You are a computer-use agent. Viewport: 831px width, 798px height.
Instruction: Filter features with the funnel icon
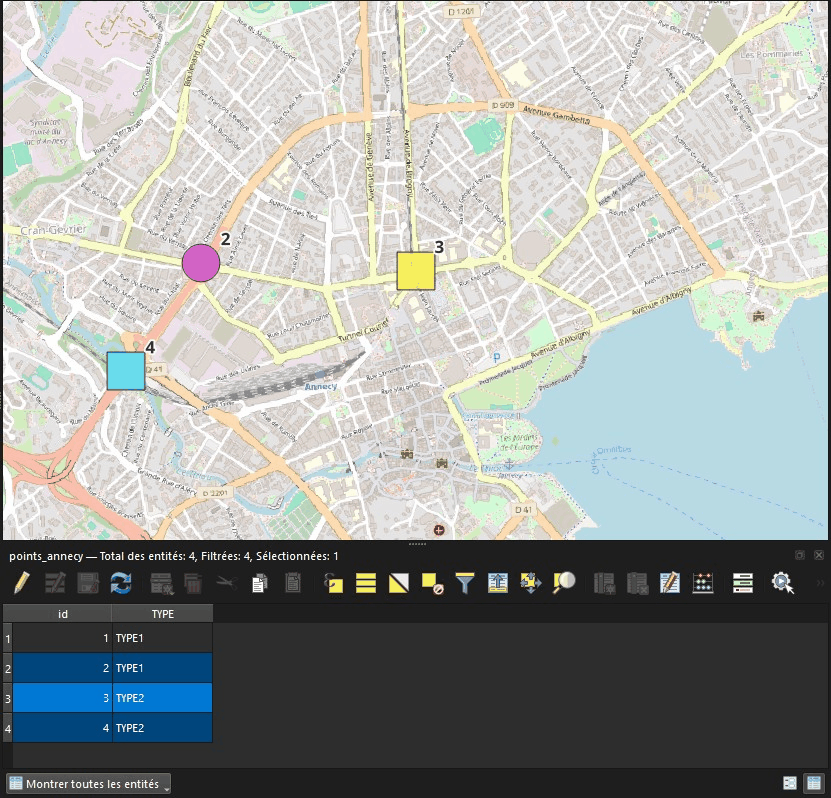[x=465, y=583]
